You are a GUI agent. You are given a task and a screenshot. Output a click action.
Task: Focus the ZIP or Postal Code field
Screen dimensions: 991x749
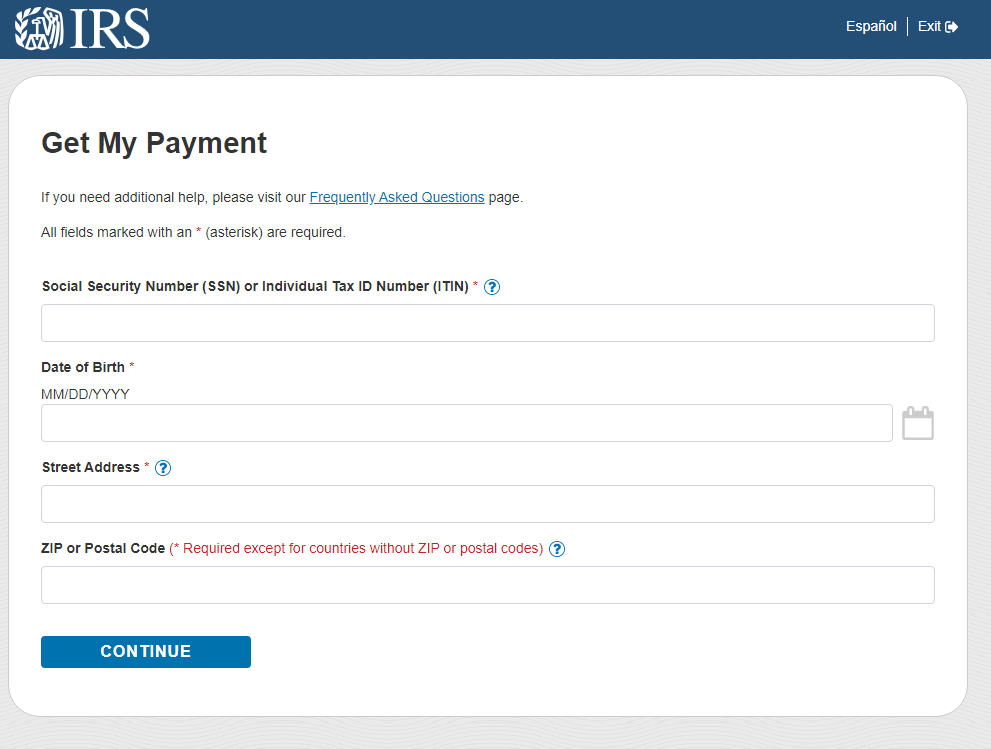(488, 585)
